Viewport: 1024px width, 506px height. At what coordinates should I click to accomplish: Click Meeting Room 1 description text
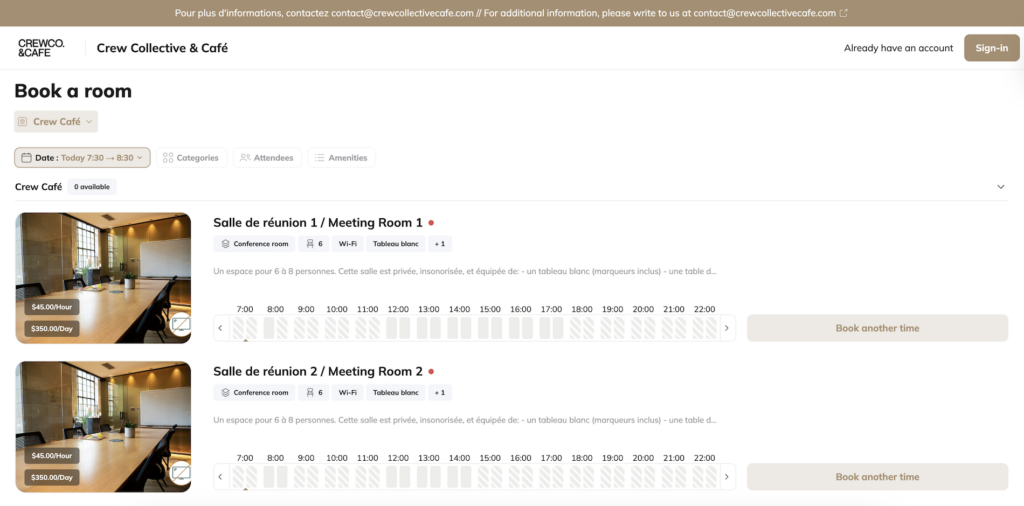pyautogui.click(x=465, y=271)
